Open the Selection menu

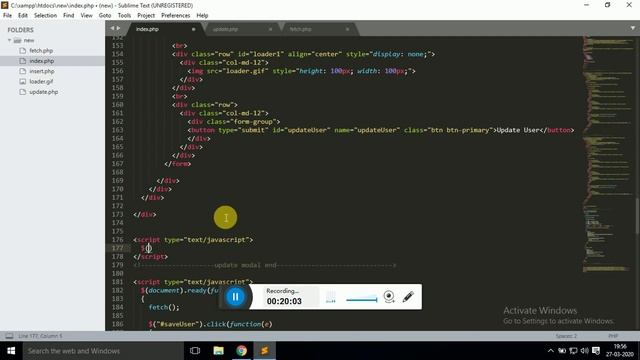[x=45, y=16]
